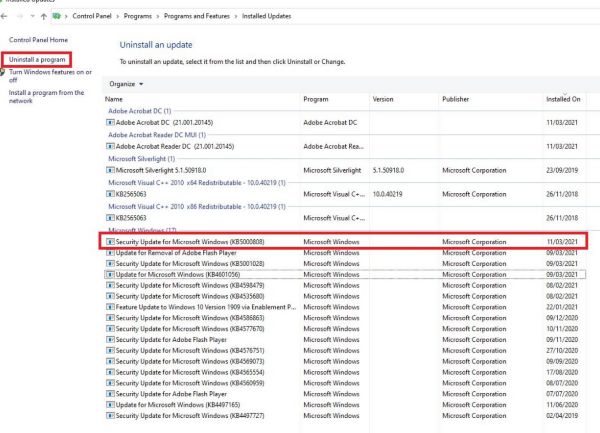Sort list by Installed On column
600x433 pixels.
(x=563, y=99)
